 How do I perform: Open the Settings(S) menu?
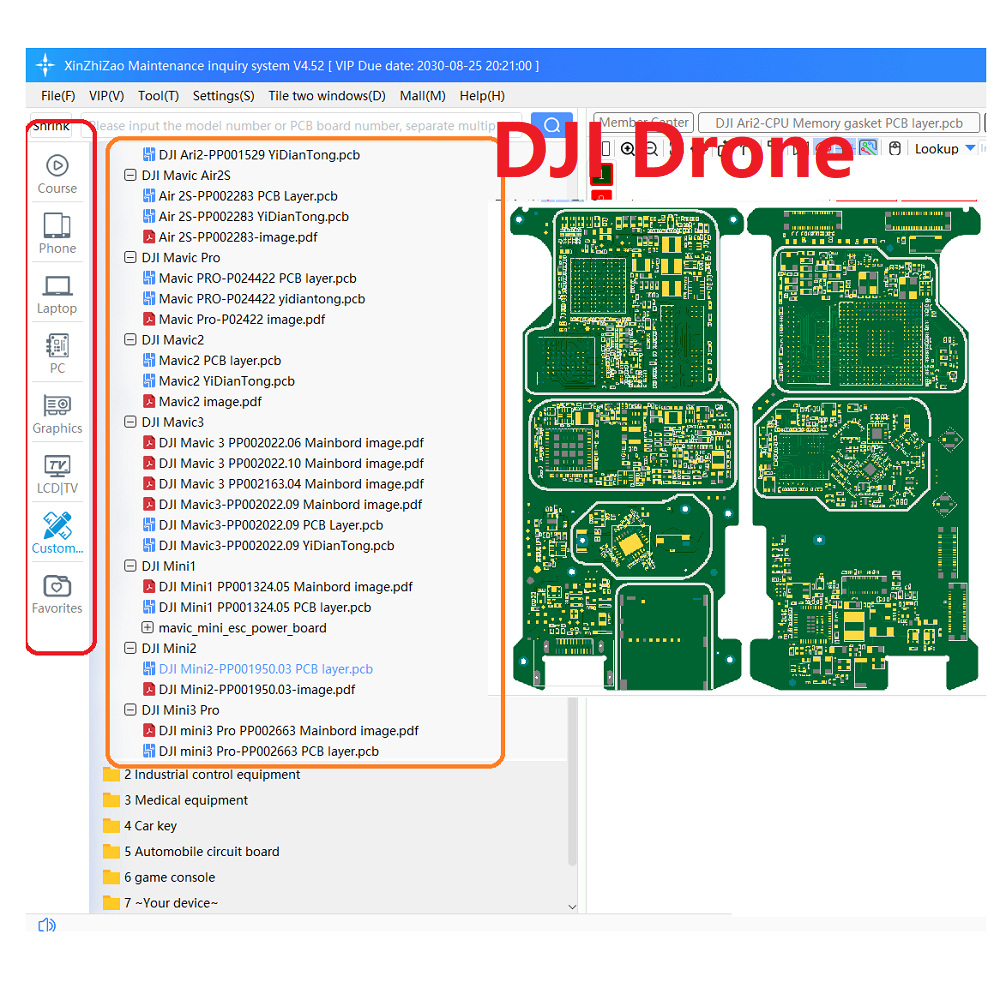coord(224,96)
